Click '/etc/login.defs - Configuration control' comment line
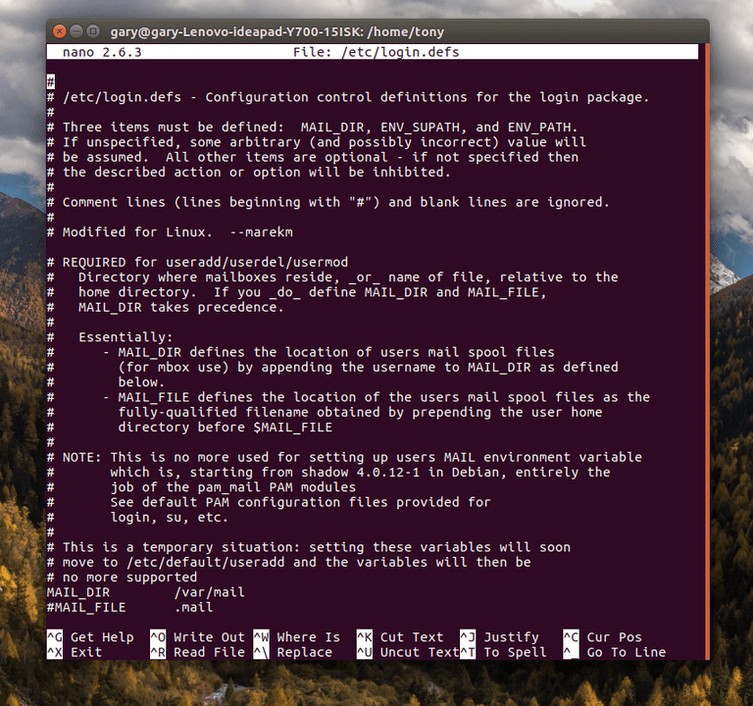Image resolution: width=753 pixels, height=706 pixels. pyautogui.click(x=348, y=97)
